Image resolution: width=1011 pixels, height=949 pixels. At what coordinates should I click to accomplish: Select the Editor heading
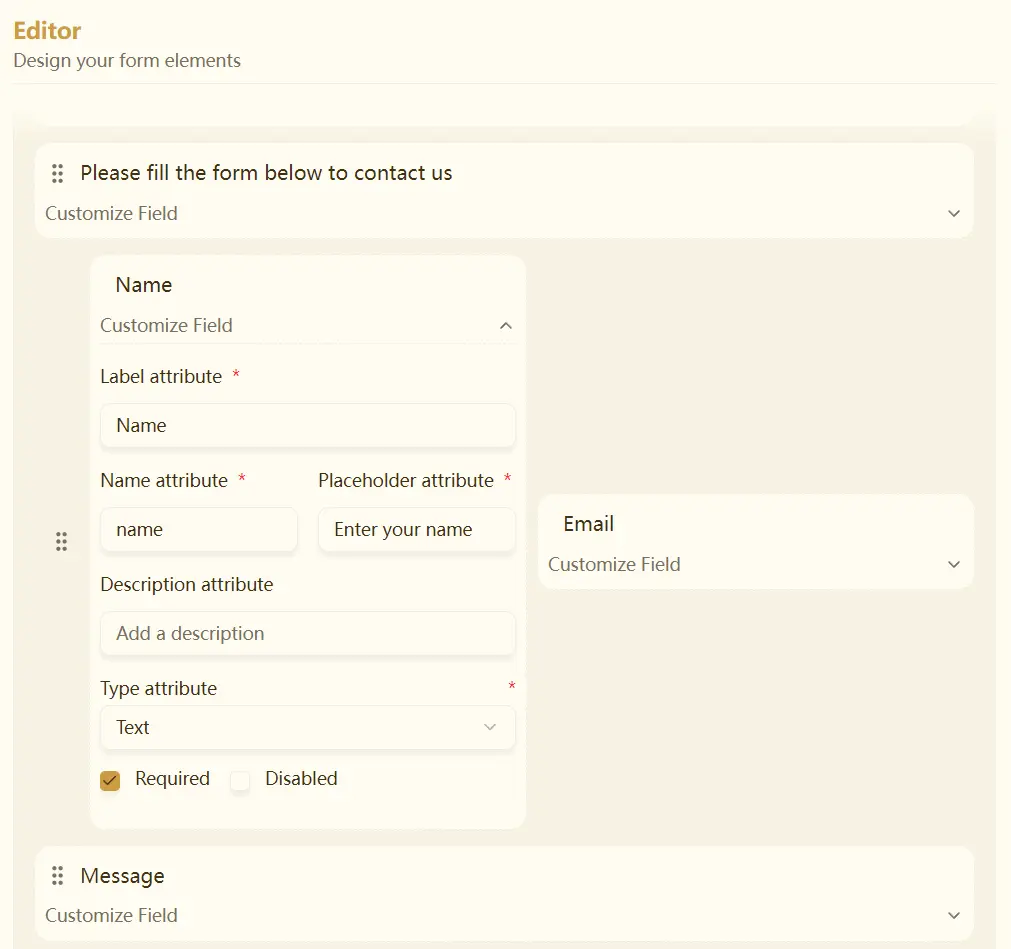pyautogui.click(x=46, y=30)
